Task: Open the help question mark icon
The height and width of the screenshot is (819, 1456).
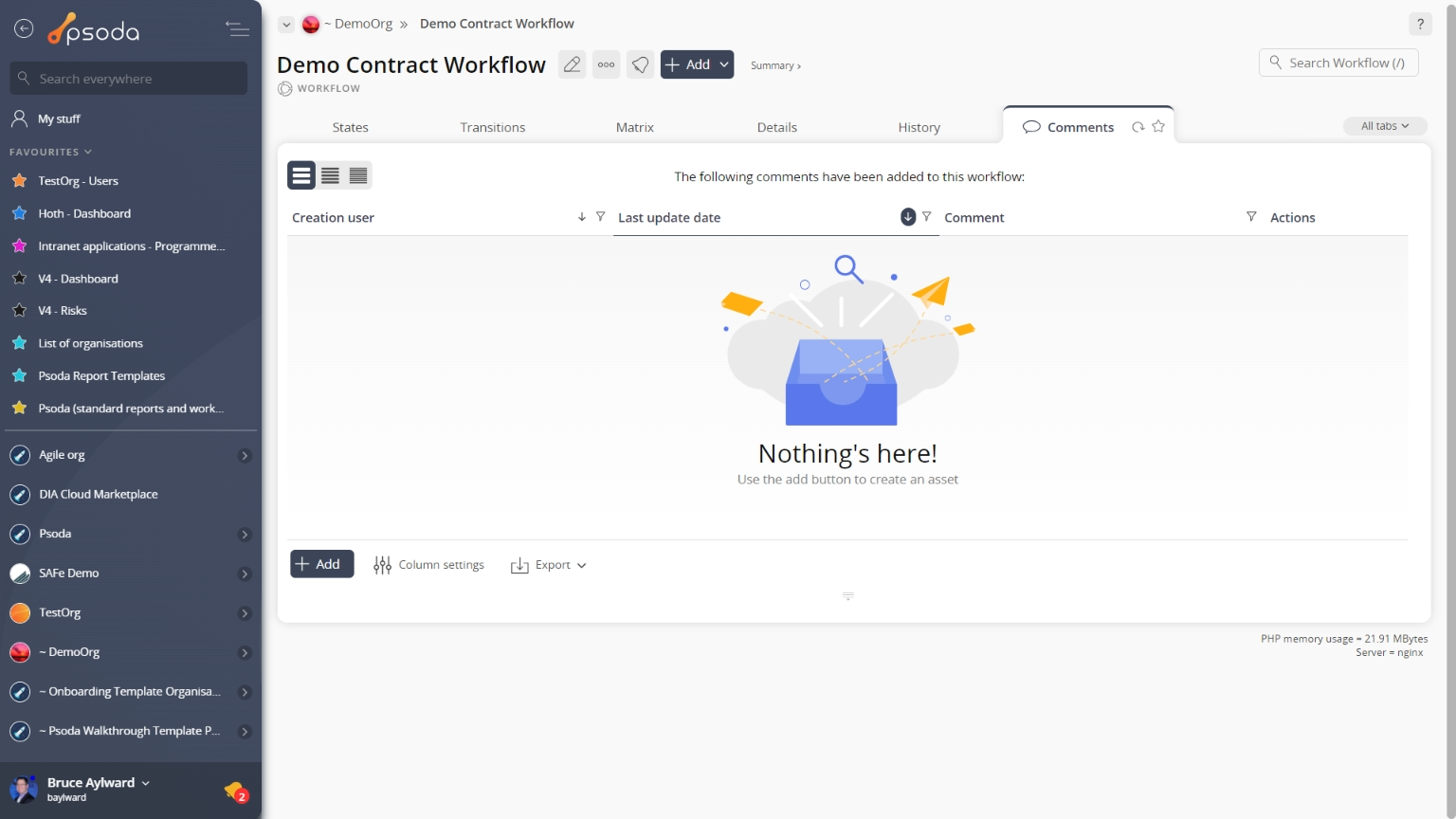Action: pos(1419,25)
